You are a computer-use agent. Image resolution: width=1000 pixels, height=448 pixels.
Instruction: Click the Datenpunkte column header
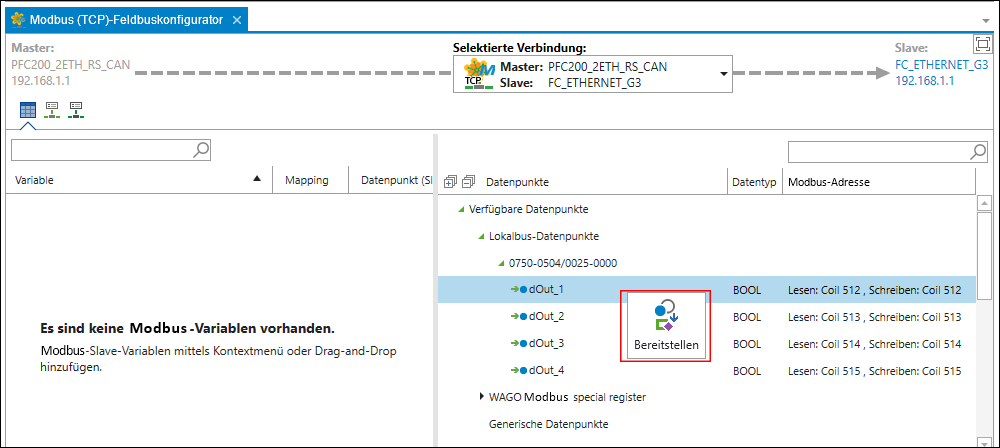pos(517,182)
